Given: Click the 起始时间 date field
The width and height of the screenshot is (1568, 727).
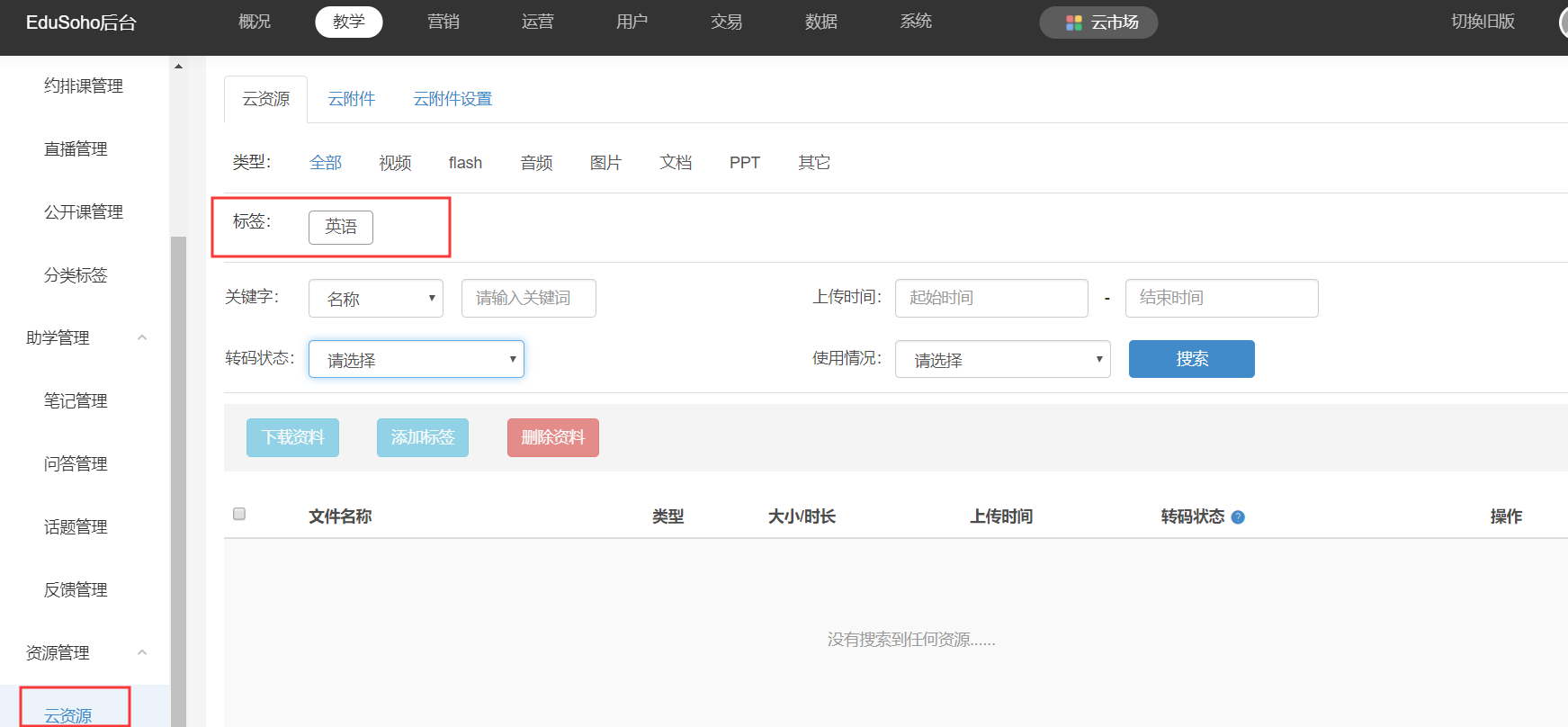Looking at the screenshot, I should 990,298.
